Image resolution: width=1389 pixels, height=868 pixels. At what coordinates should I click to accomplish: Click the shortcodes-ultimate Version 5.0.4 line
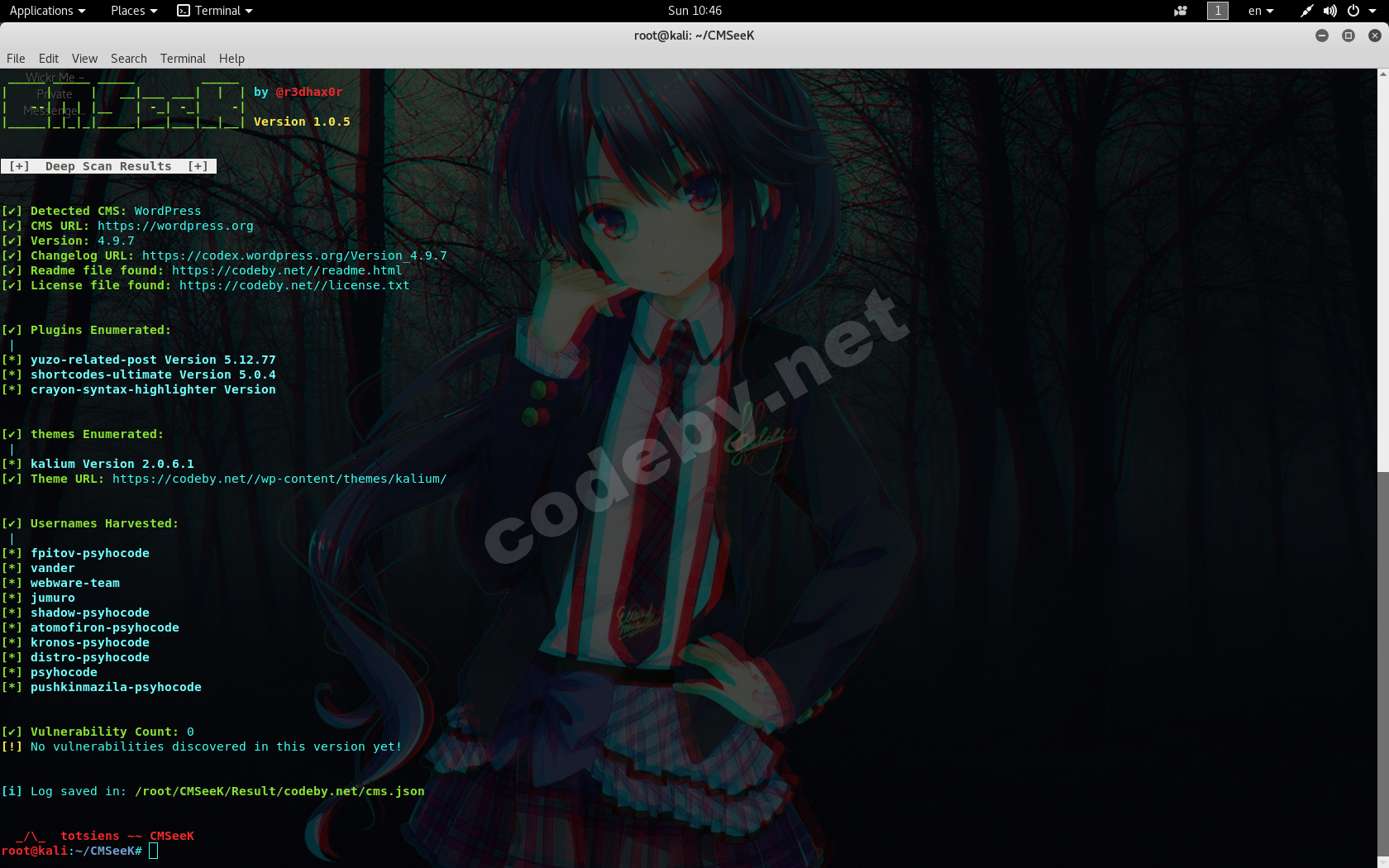pos(138,374)
